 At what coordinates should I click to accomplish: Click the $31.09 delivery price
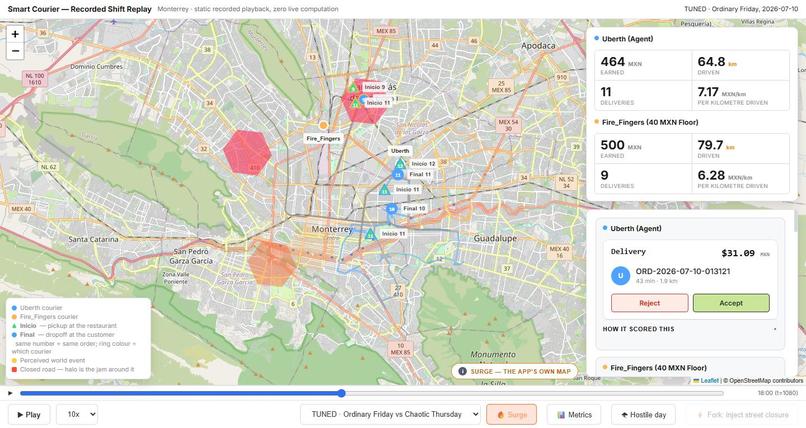pyautogui.click(x=738, y=253)
